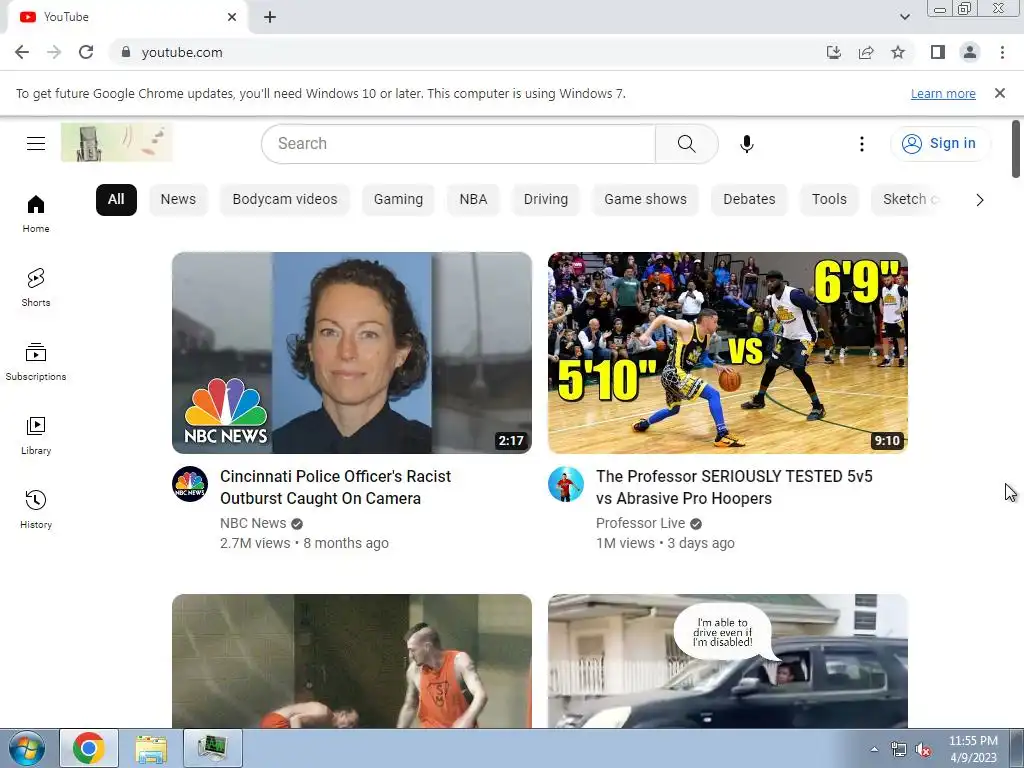Click the Learn more link

(x=943, y=93)
